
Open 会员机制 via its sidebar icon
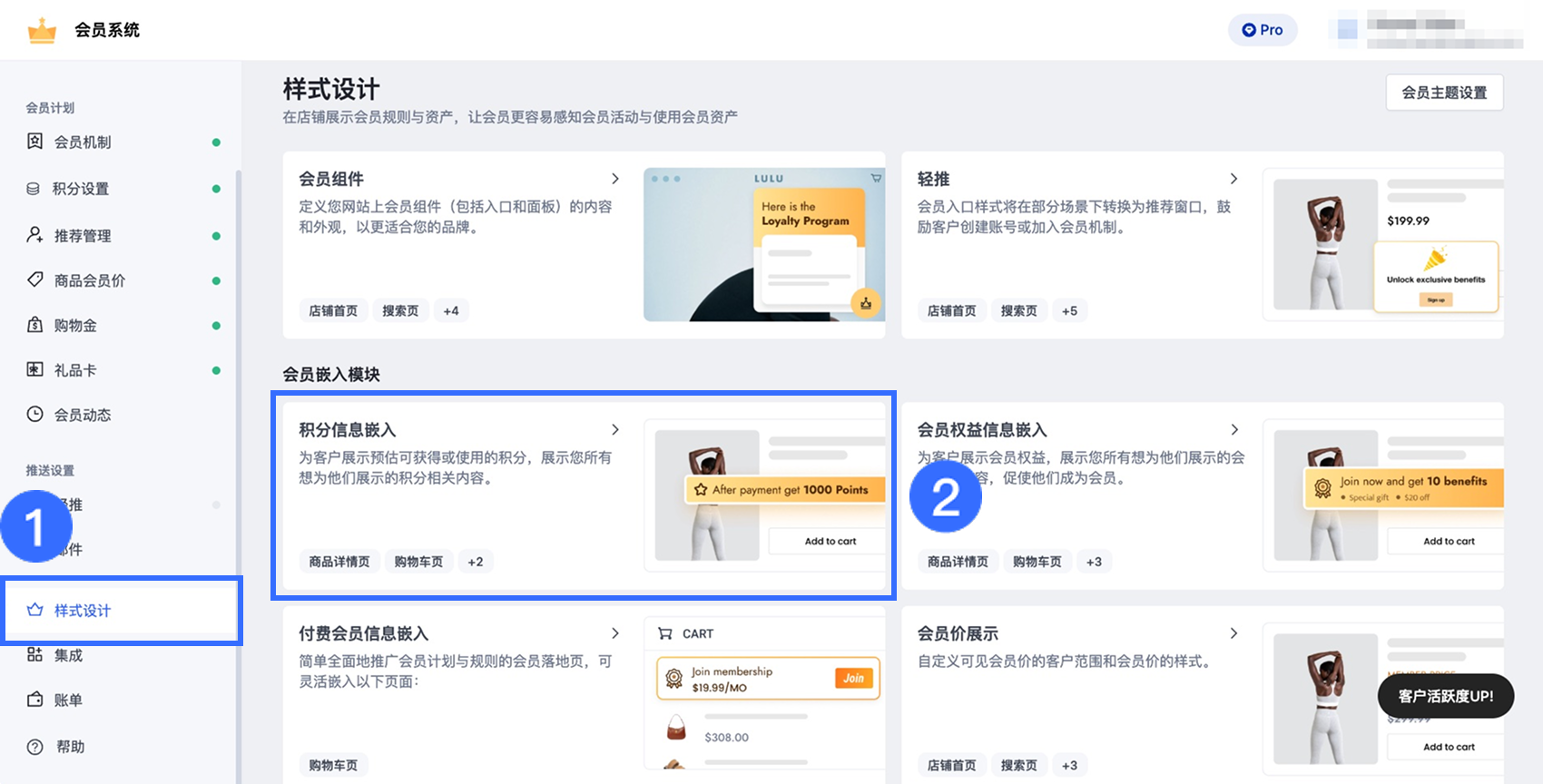[34, 141]
